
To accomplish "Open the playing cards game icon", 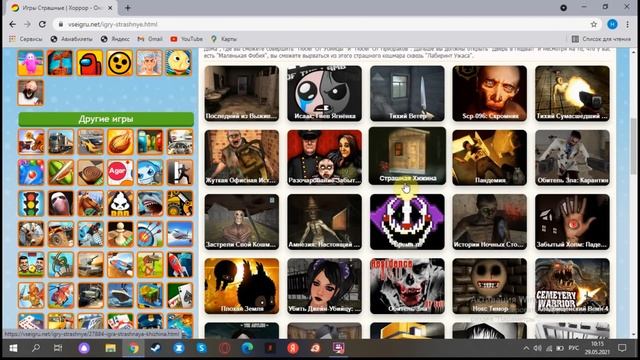I will [x=180, y=296].
